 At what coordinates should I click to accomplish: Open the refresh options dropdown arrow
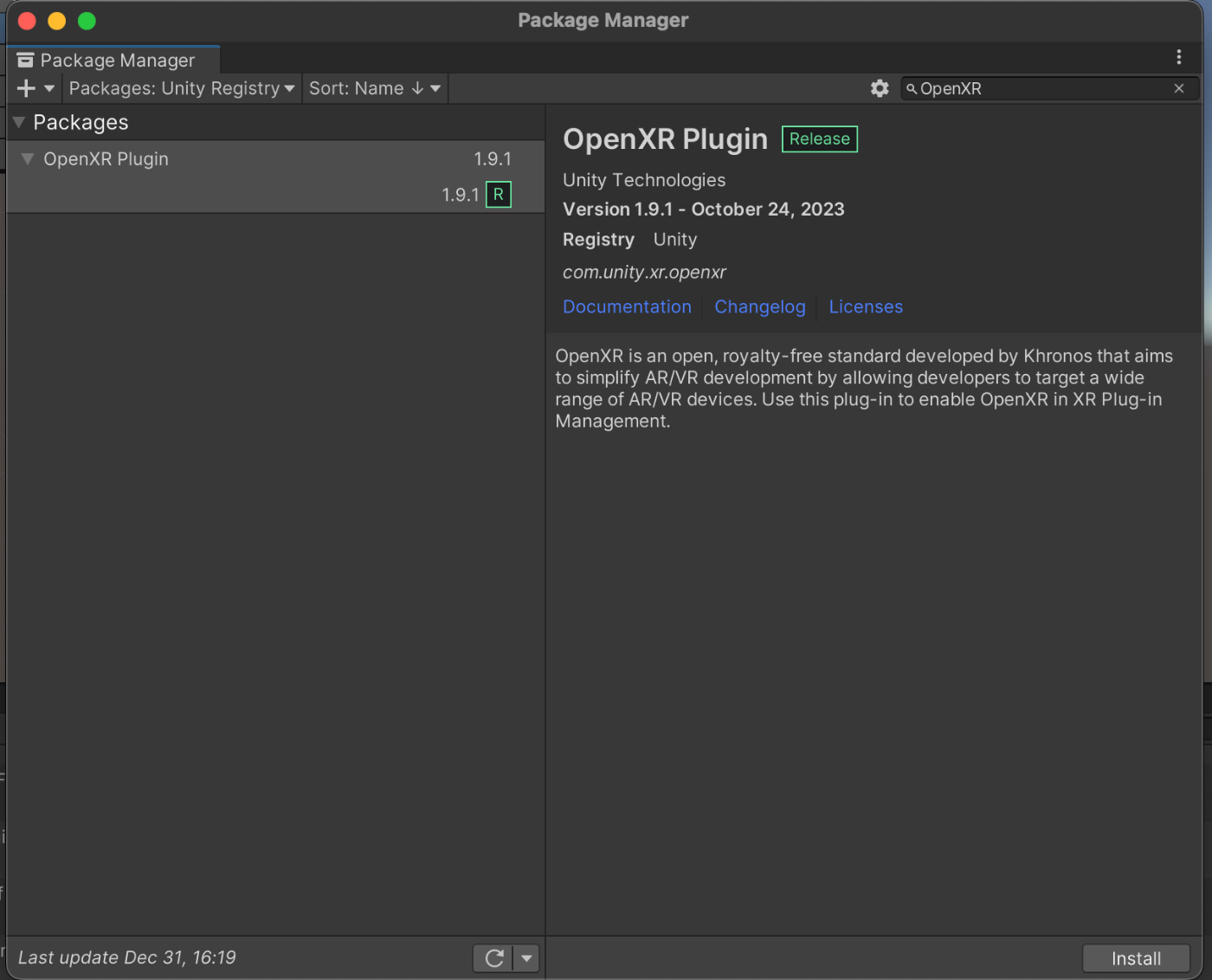point(526,958)
